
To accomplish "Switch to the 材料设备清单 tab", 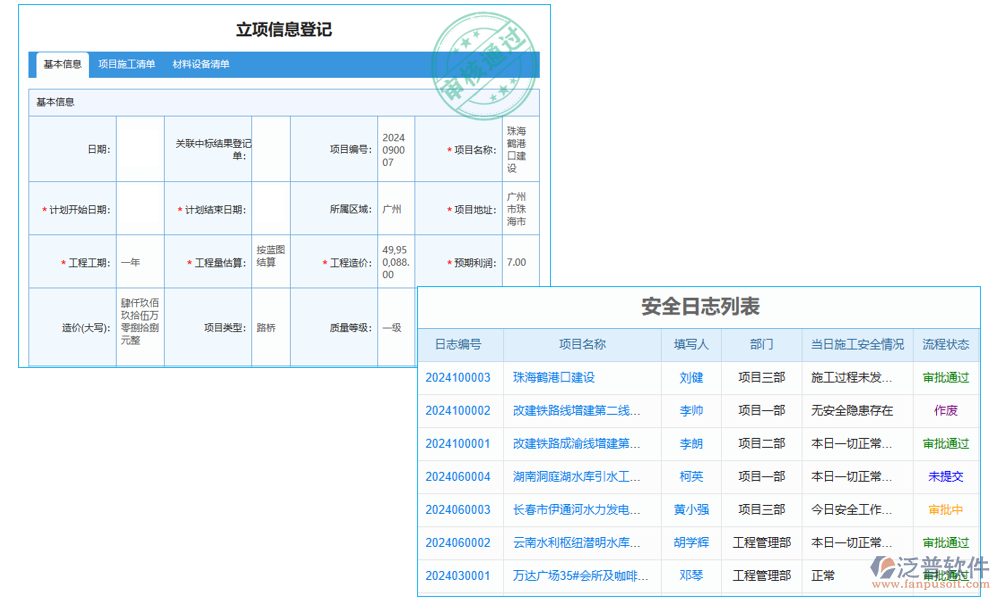I will [x=203, y=64].
